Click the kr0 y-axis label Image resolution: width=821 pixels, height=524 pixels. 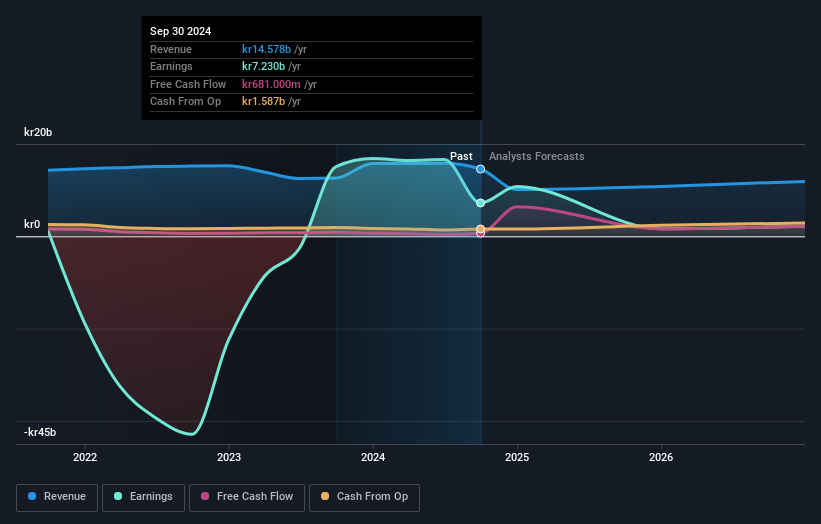pyautogui.click(x=32, y=225)
